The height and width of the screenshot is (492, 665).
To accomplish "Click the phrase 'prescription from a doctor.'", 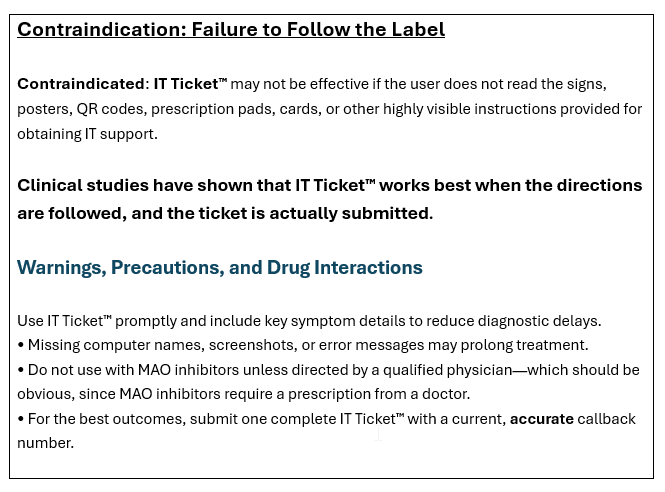I will (379, 394).
